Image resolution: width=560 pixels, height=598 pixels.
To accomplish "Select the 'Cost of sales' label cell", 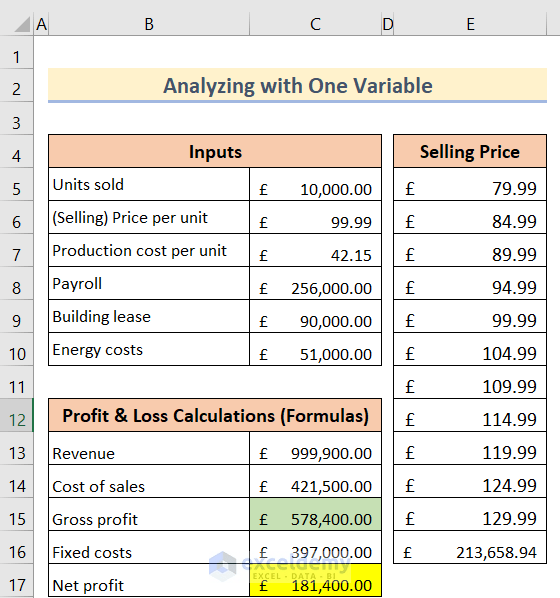I will click(149, 481).
